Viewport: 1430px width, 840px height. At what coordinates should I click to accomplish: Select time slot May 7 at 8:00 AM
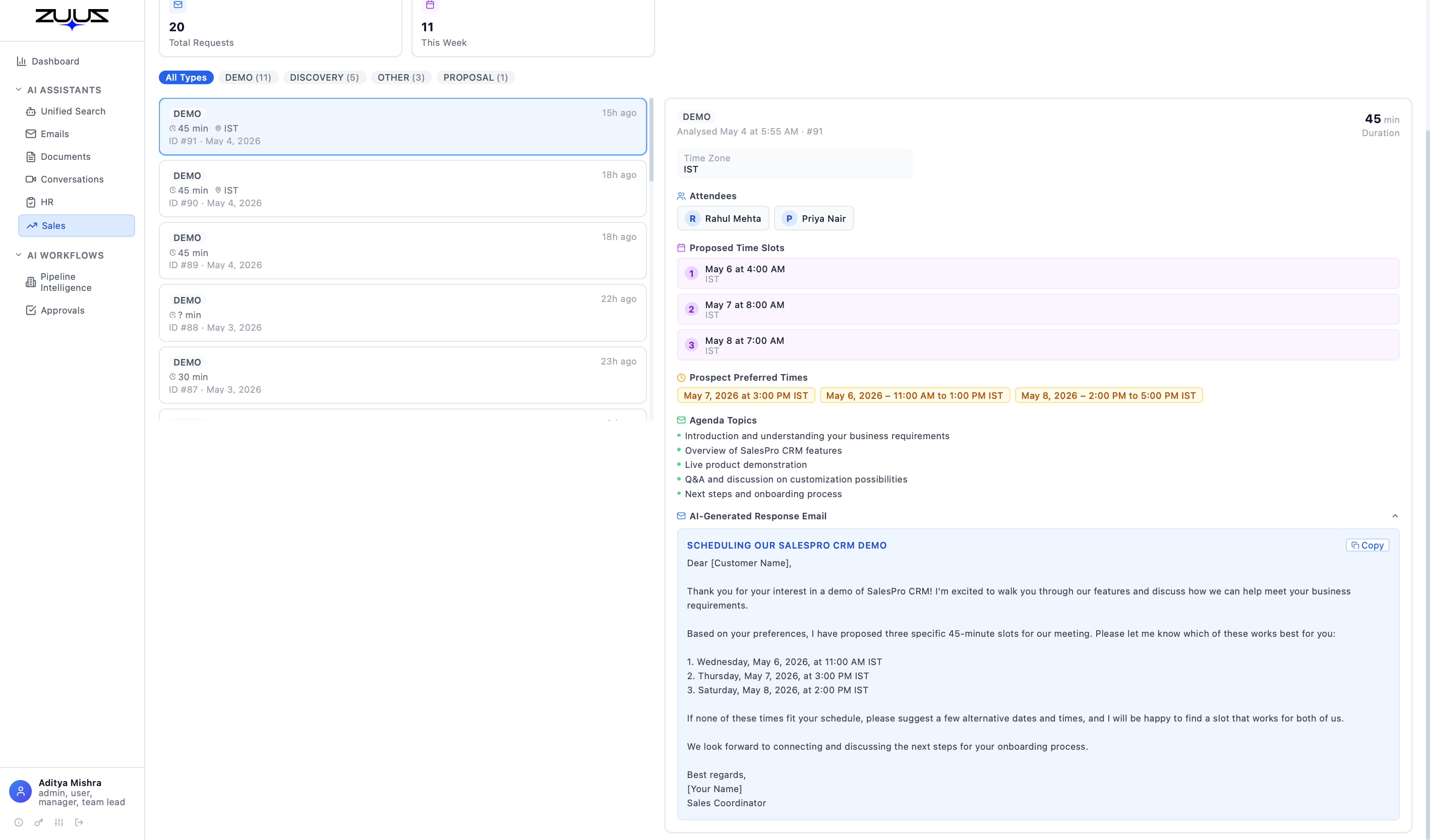pyautogui.click(x=1038, y=309)
